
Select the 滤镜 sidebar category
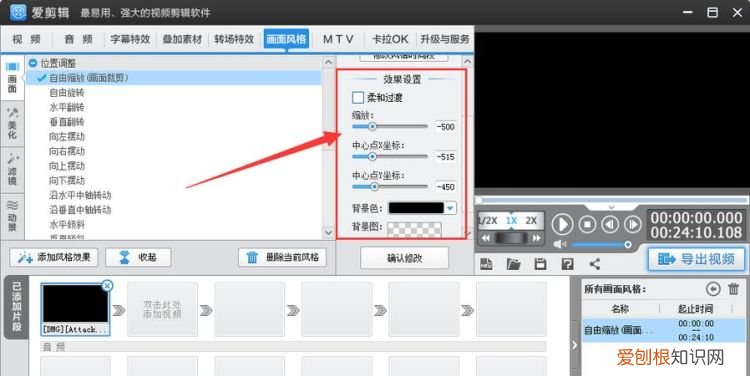click(x=12, y=169)
